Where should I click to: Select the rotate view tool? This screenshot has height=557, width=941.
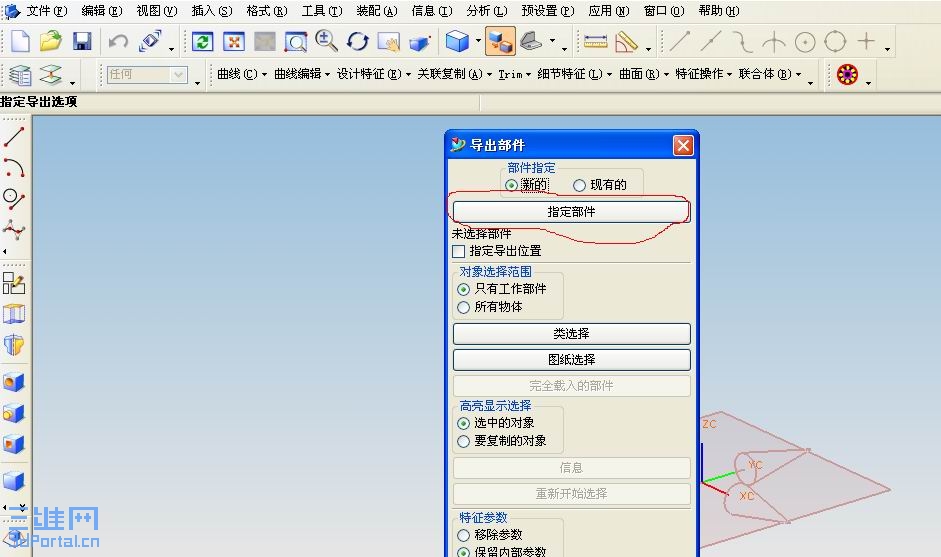pos(358,41)
